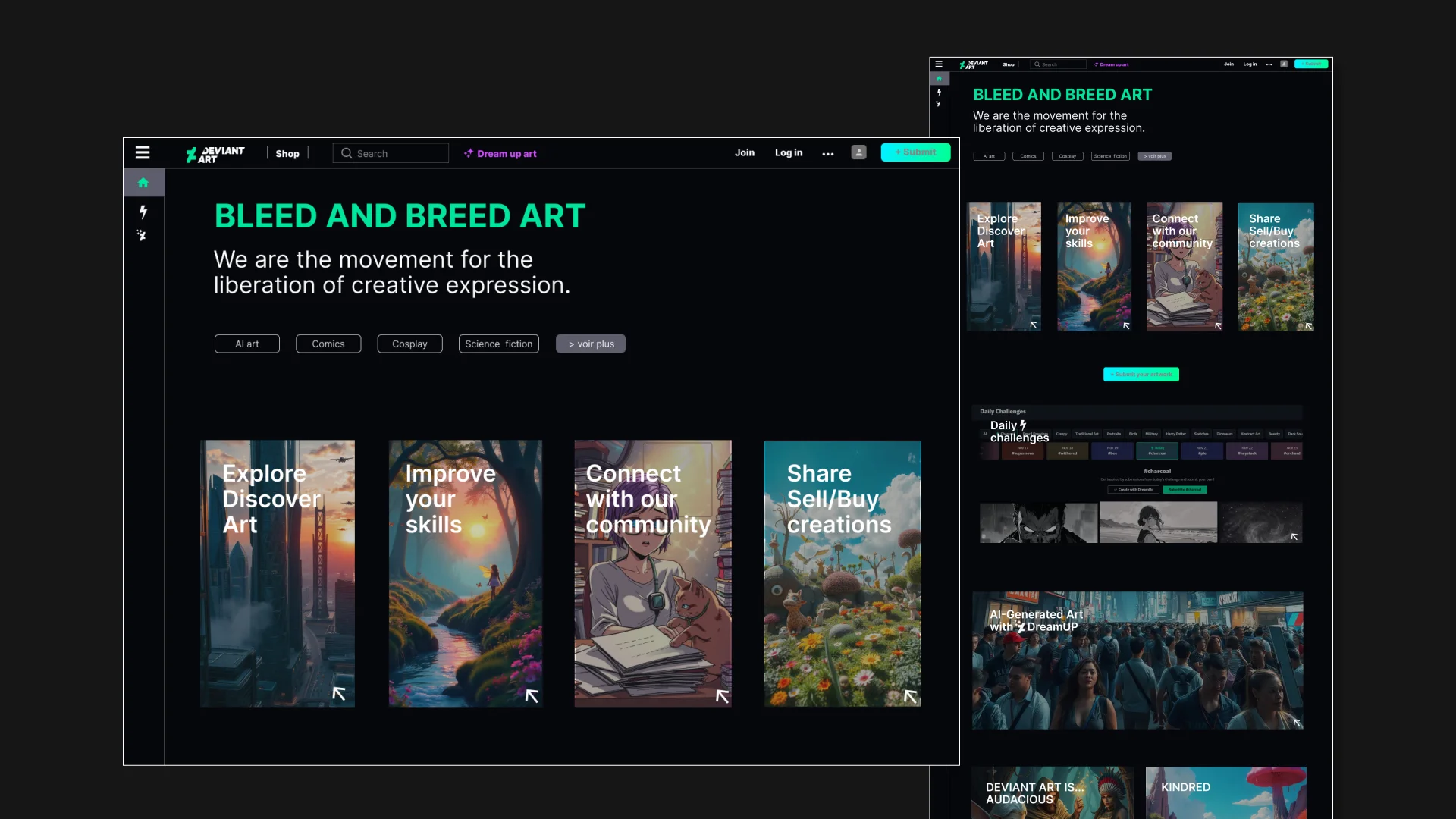Image resolution: width=1456 pixels, height=819 pixels.
Task: Click arrow icon on Share Sell/Buy card
Action: (x=910, y=696)
